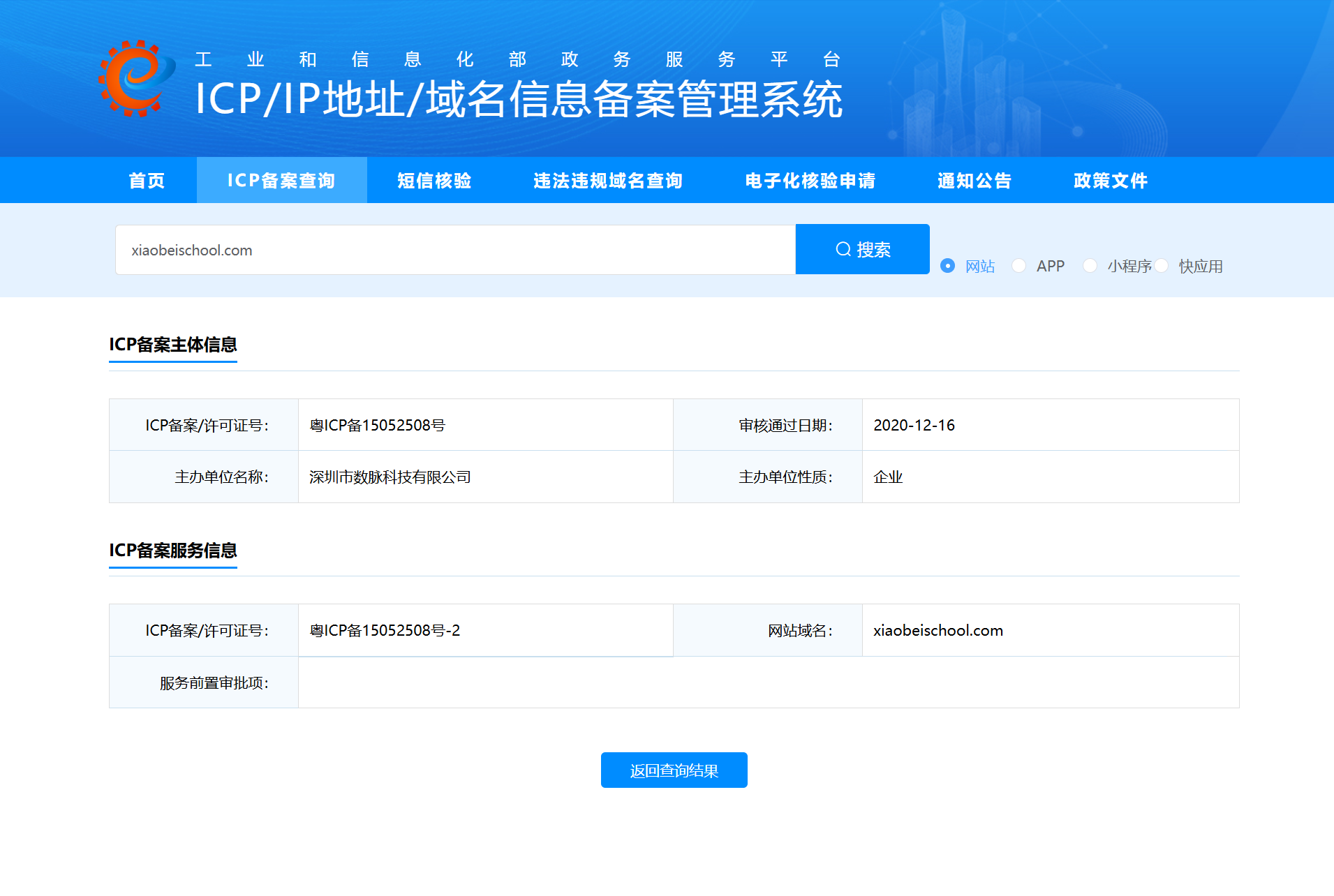Click the ICP备案主体信息 heading
1334x896 pixels.
point(173,345)
